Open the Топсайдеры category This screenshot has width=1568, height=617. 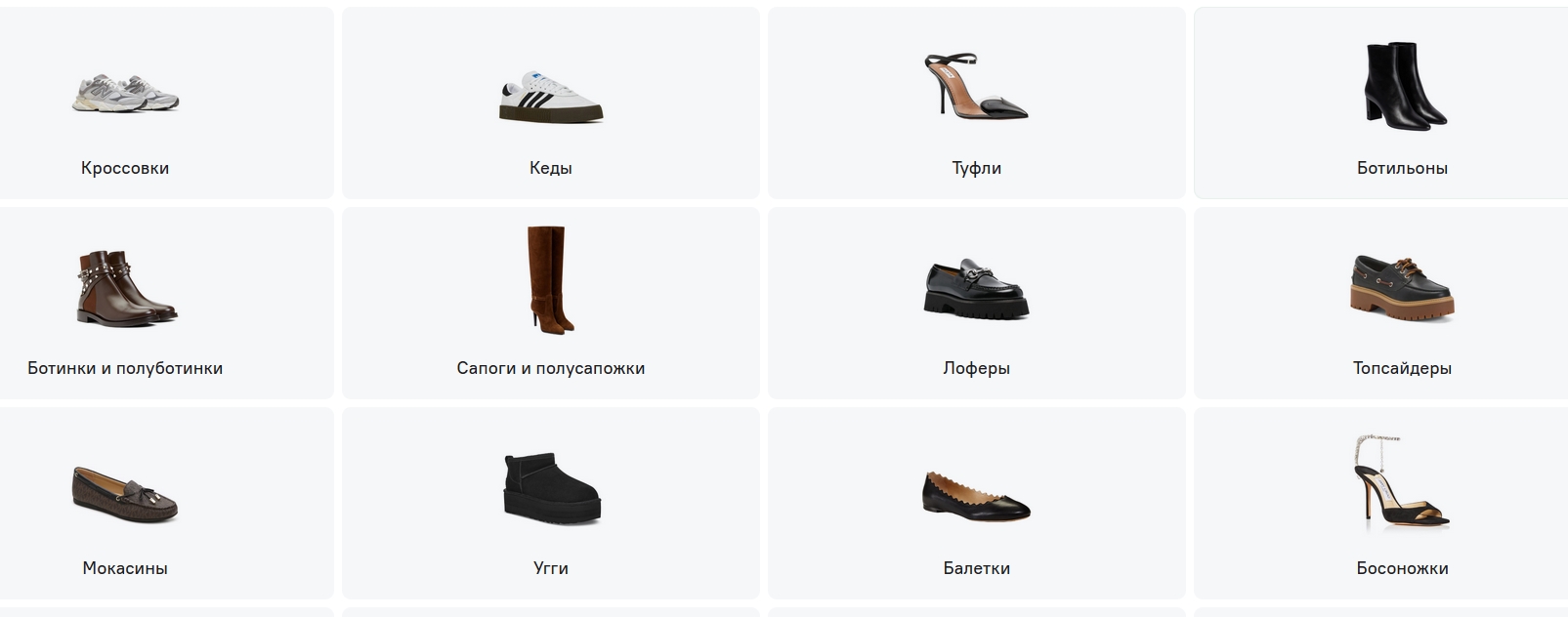tap(1402, 368)
